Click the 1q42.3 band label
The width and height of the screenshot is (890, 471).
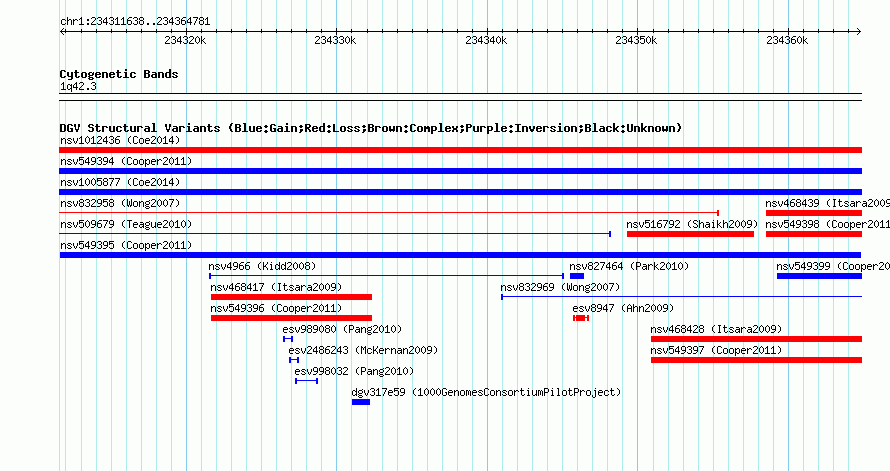[78, 86]
